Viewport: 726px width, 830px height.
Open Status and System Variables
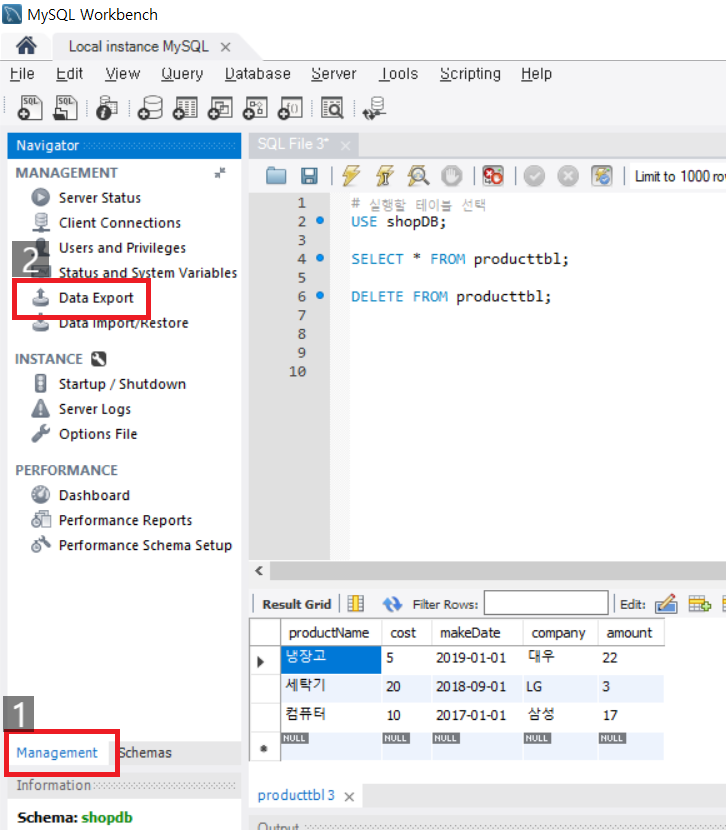(148, 272)
